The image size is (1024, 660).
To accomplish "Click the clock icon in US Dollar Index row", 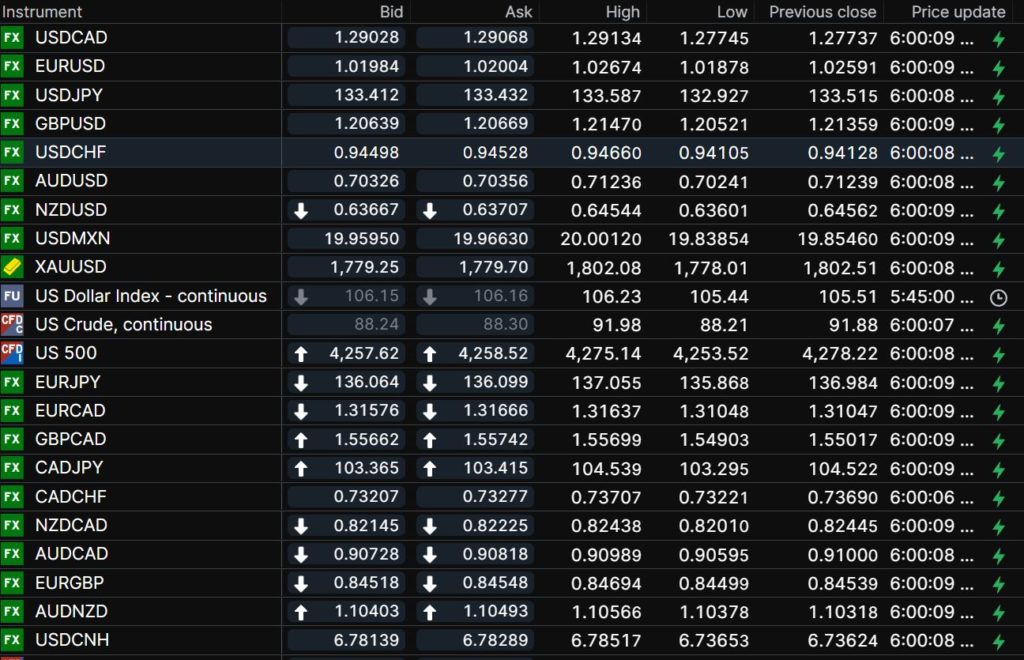I will [997, 297].
